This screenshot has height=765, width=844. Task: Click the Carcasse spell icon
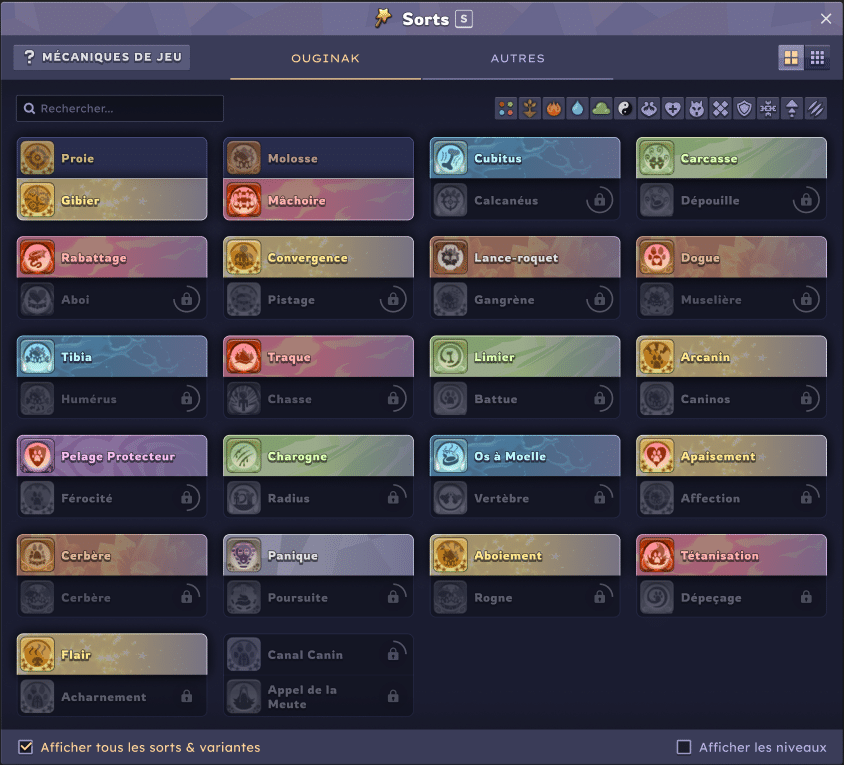(x=657, y=158)
